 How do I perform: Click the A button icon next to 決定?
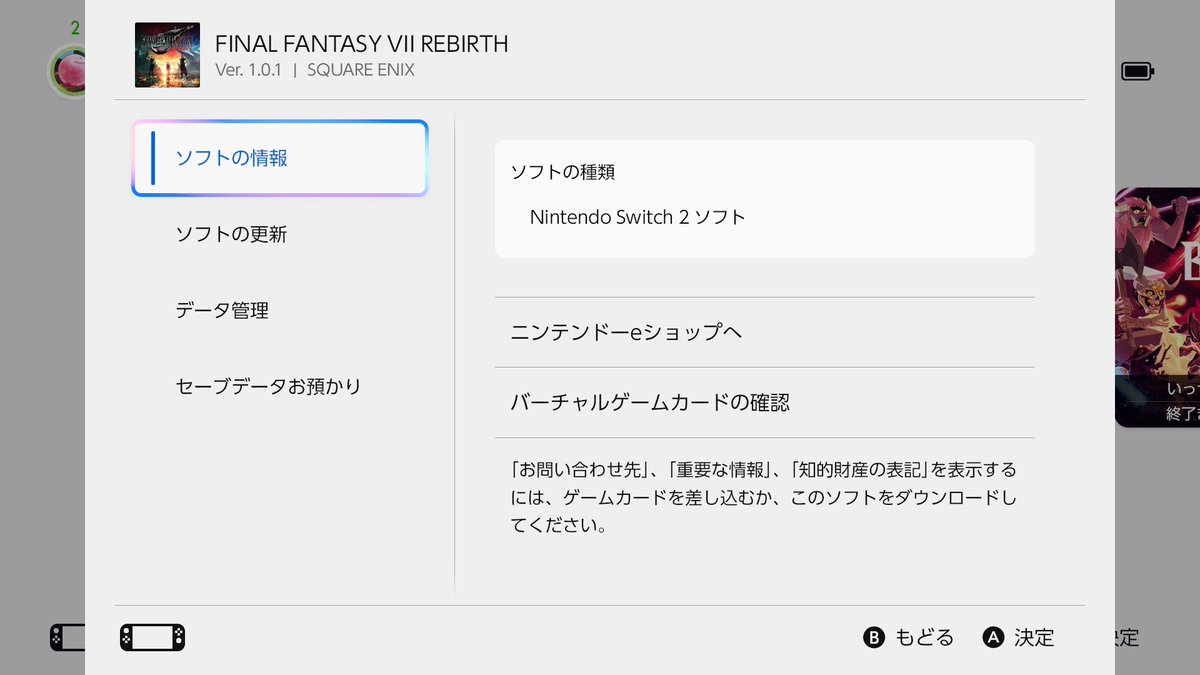(x=993, y=637)
